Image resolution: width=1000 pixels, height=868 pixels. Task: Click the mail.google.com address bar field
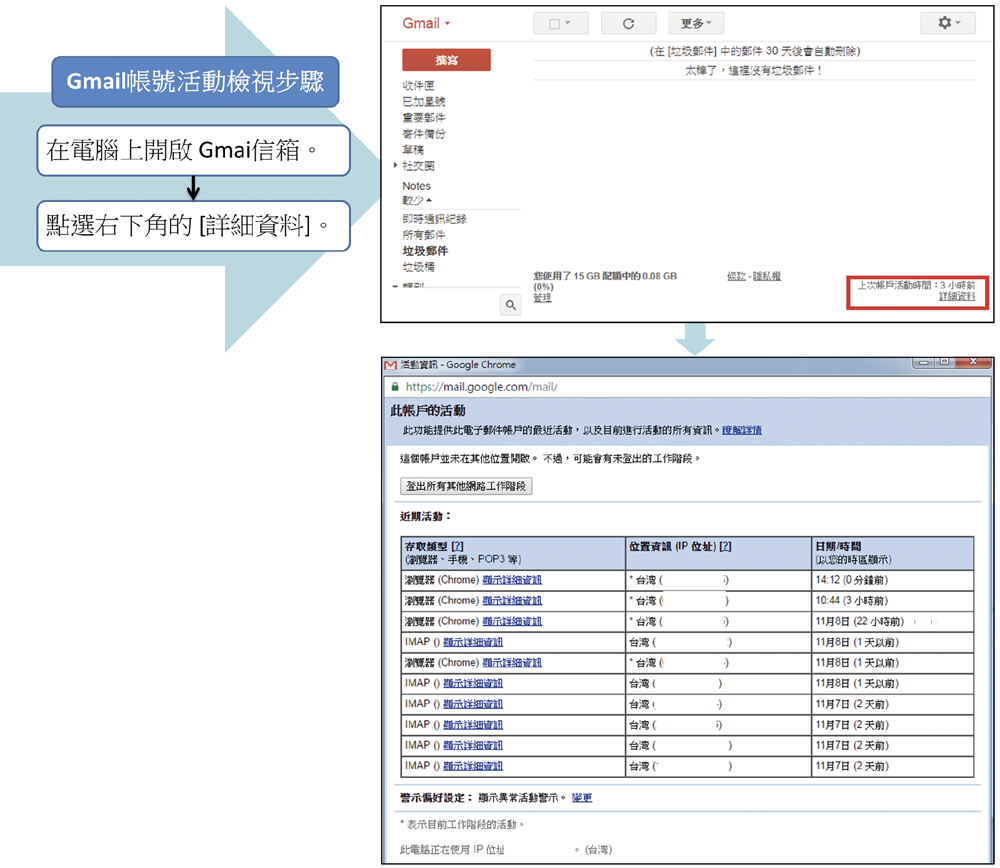click(689, 386)
